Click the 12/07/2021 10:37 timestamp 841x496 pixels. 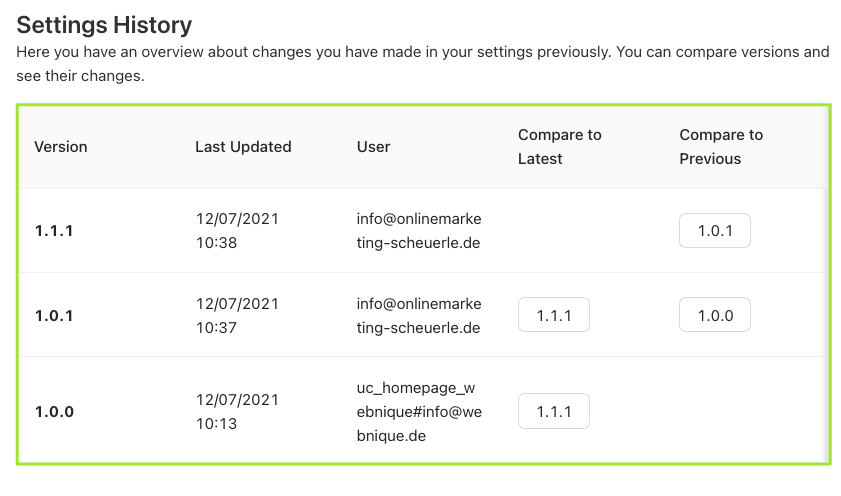click(x=237, y=315)
